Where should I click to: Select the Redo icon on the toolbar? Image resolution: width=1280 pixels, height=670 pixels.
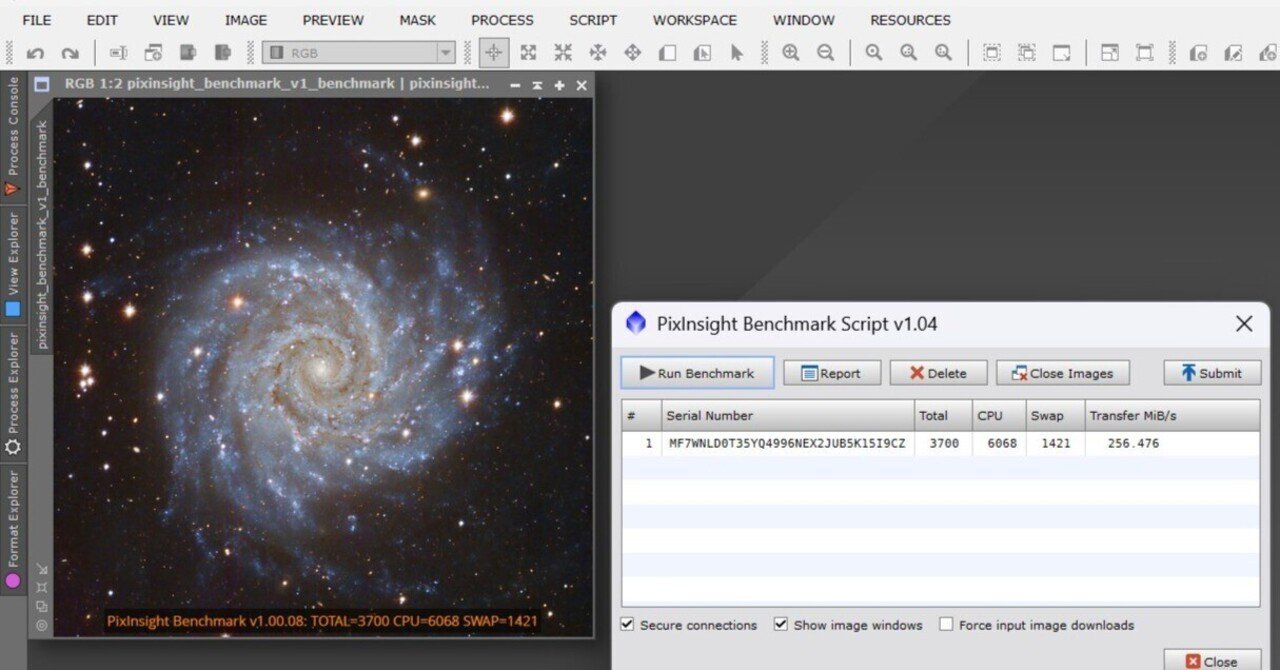68,52
